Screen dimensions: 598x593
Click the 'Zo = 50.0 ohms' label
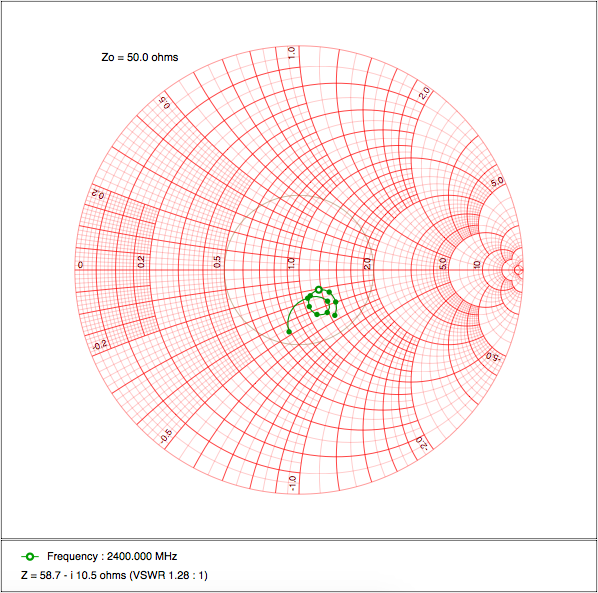click(x=140, y=58)
